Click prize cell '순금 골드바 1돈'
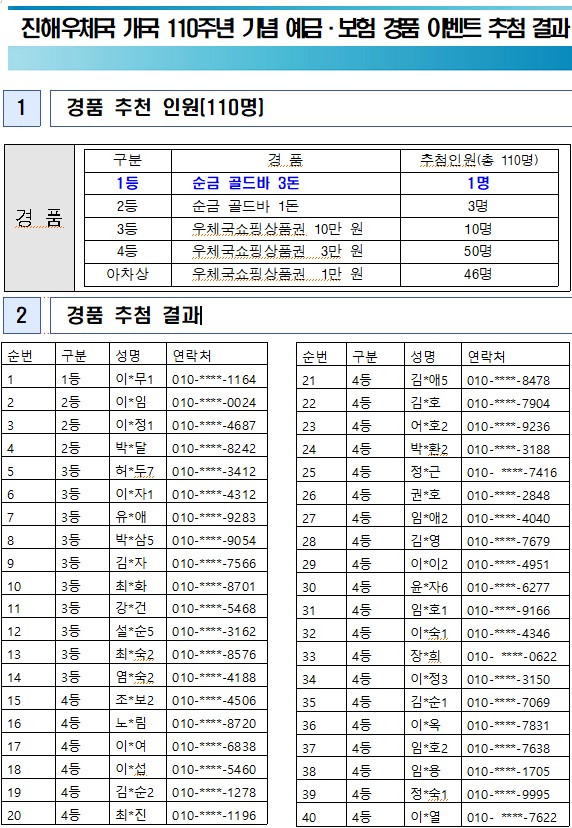572x828 pixels. (245, 206)
